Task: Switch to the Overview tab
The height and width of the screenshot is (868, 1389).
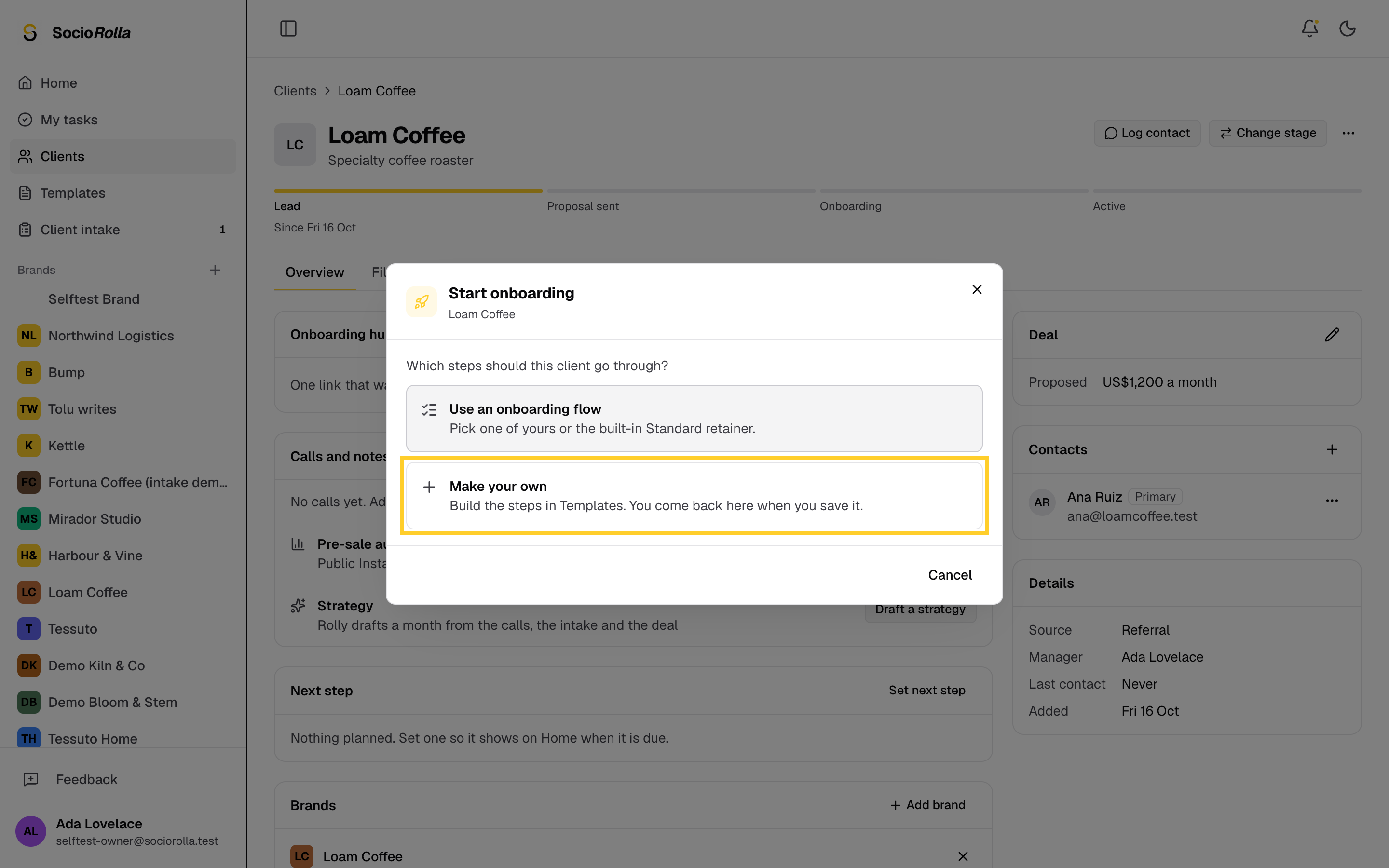Action: click(x=314, y=272)
